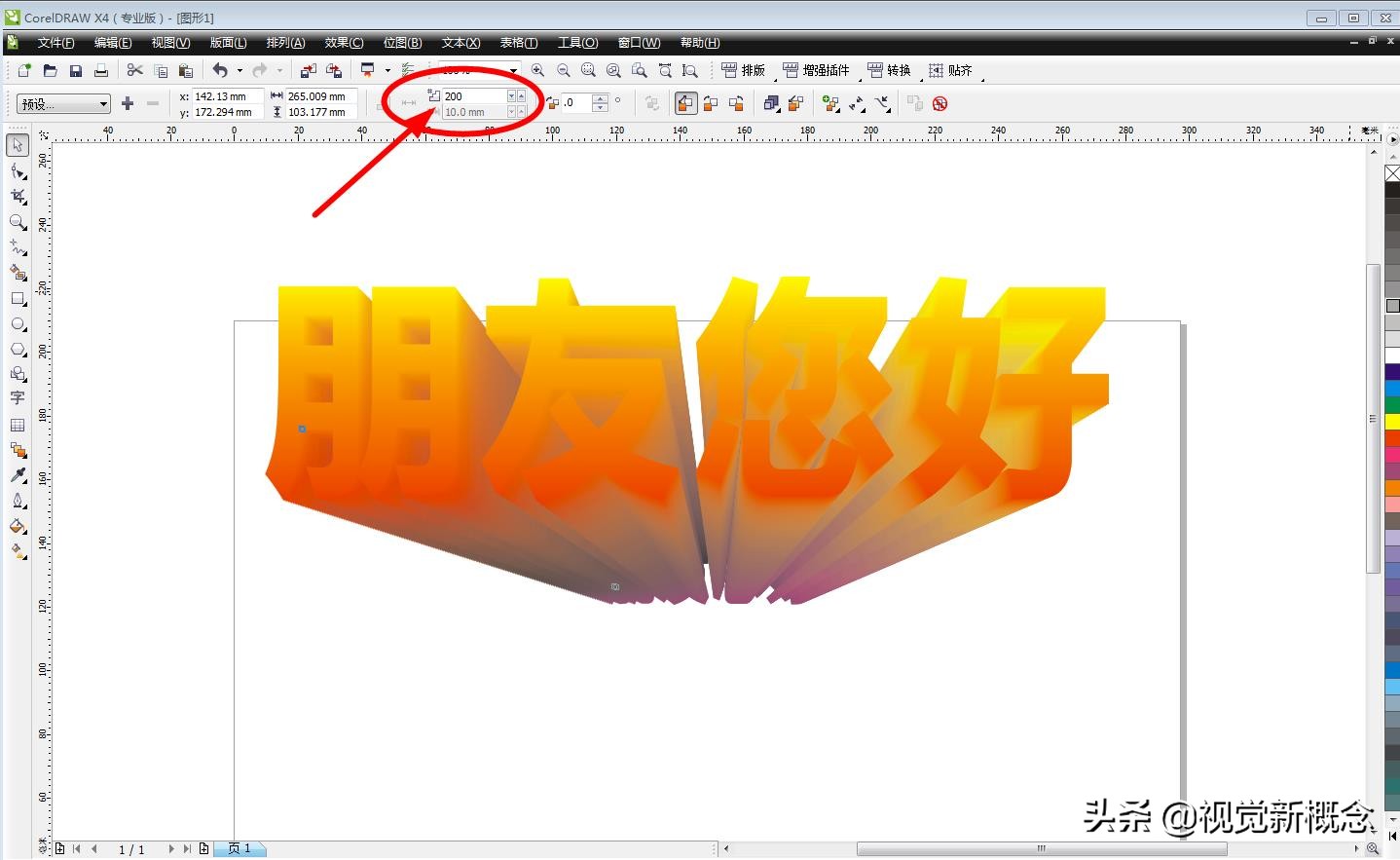This screenshot has width=1400, height=860.
Task: Select the Ellipse tool
Action: [17, 324]
